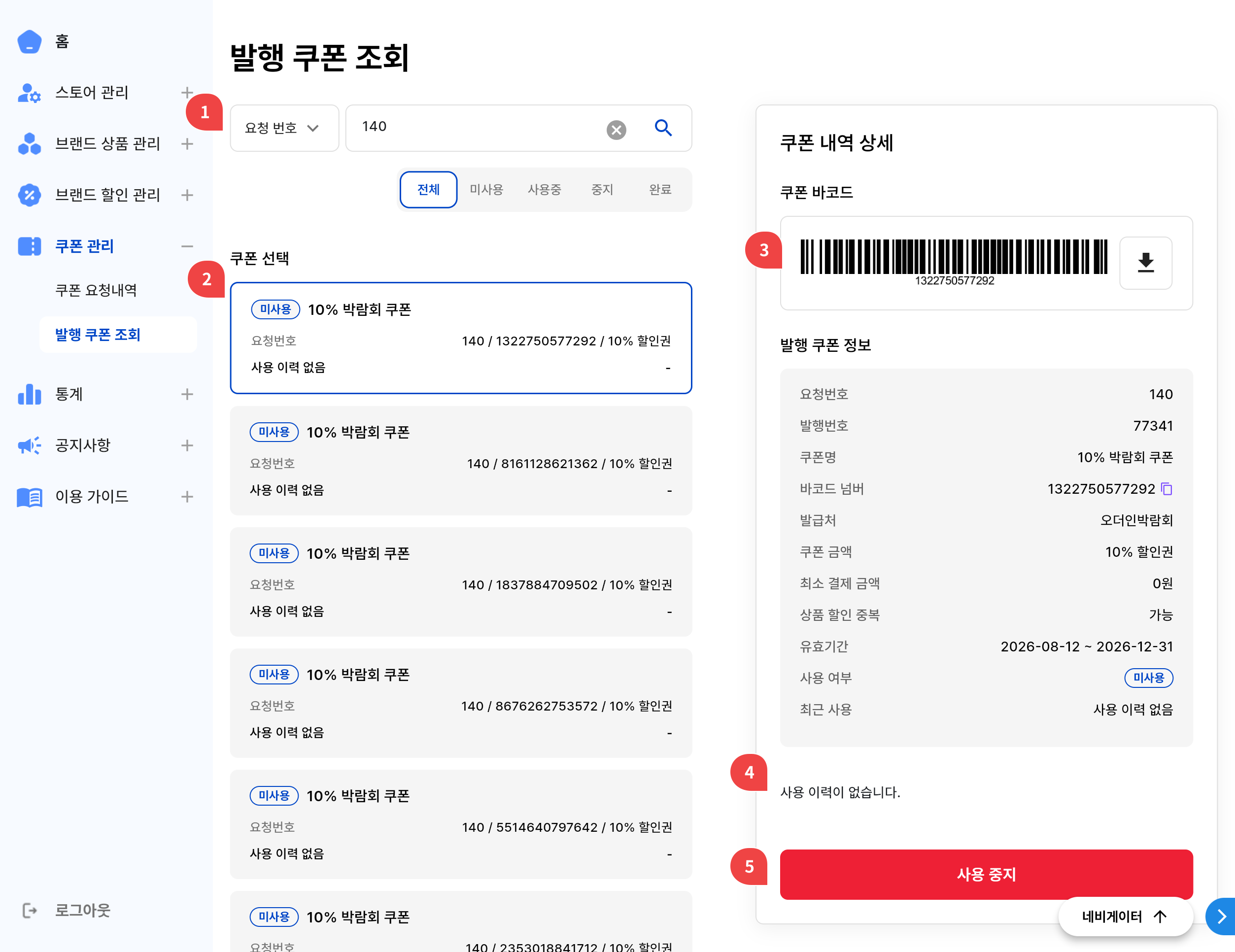Copy barcode number 1322750577292
The image size is (1235, 952).
click(x=1166, y=488)
